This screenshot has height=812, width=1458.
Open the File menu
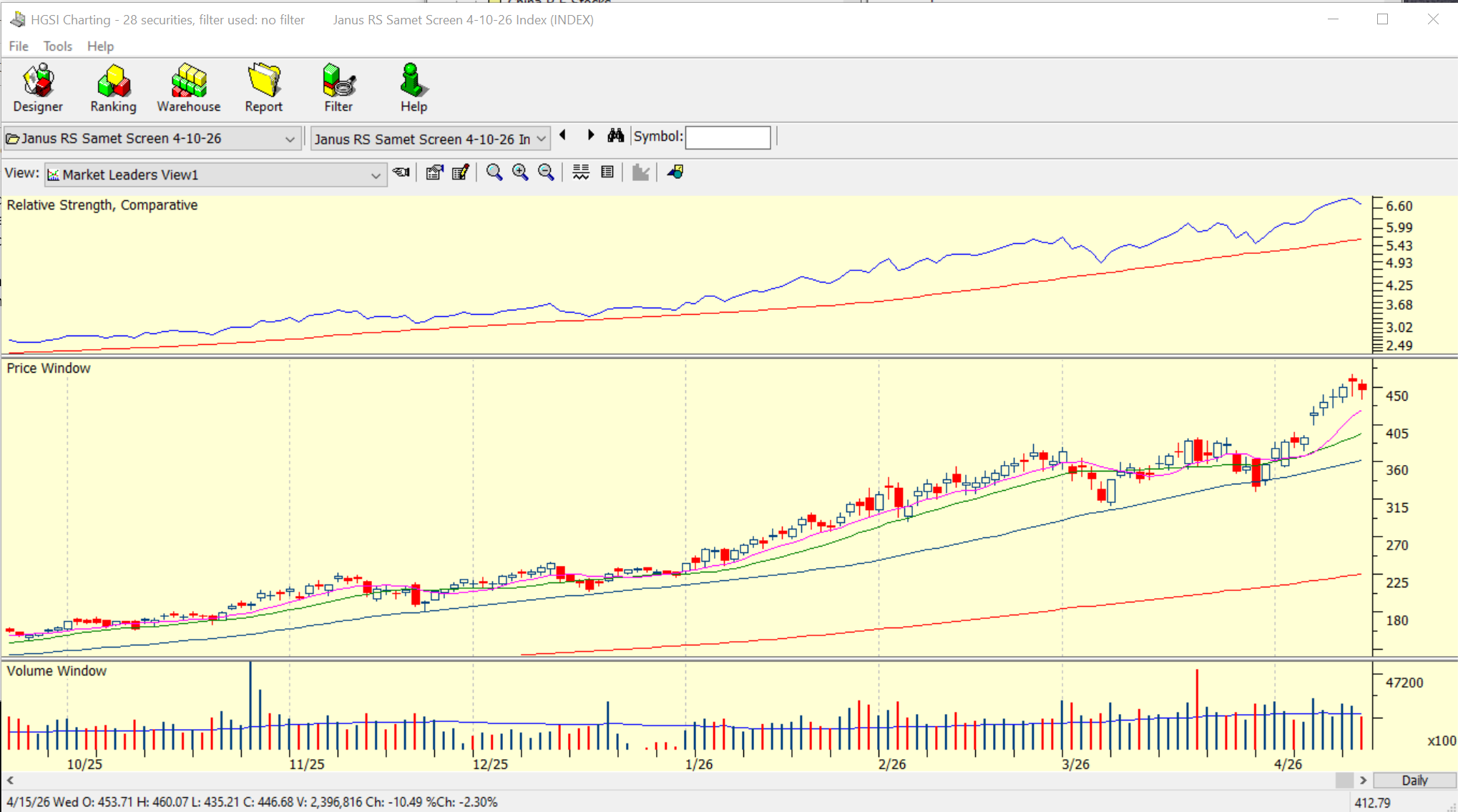19,47
